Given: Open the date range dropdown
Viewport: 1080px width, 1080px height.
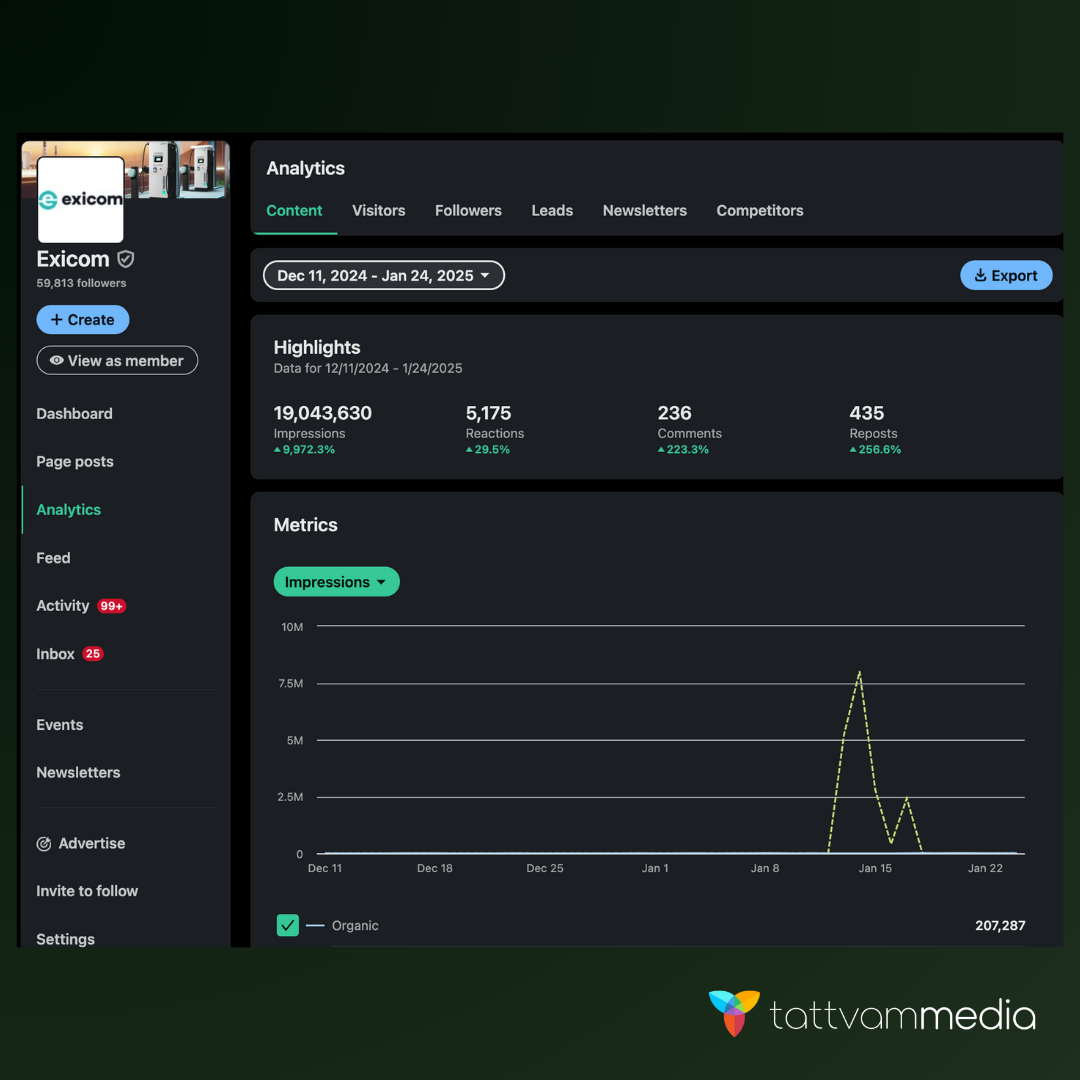Looking at the screenshot, I should click(x=384, y=276).
